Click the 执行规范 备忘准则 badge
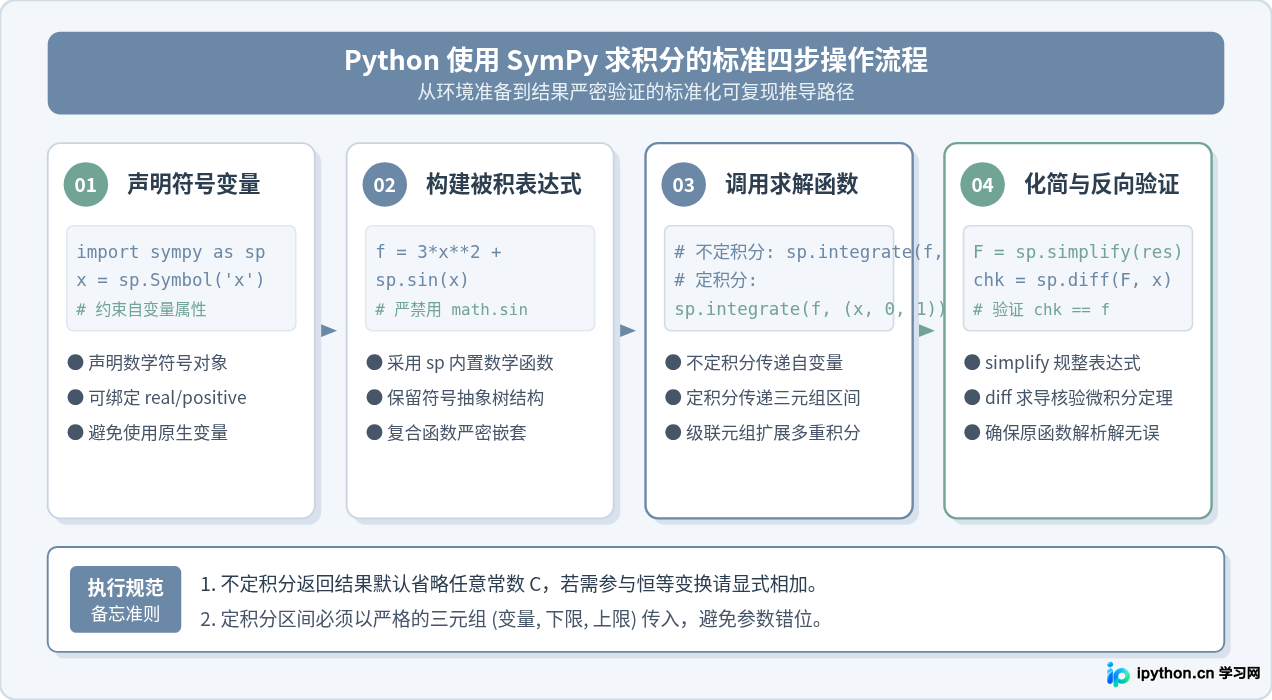This screenshot has width=1272, height=700. 125,599
